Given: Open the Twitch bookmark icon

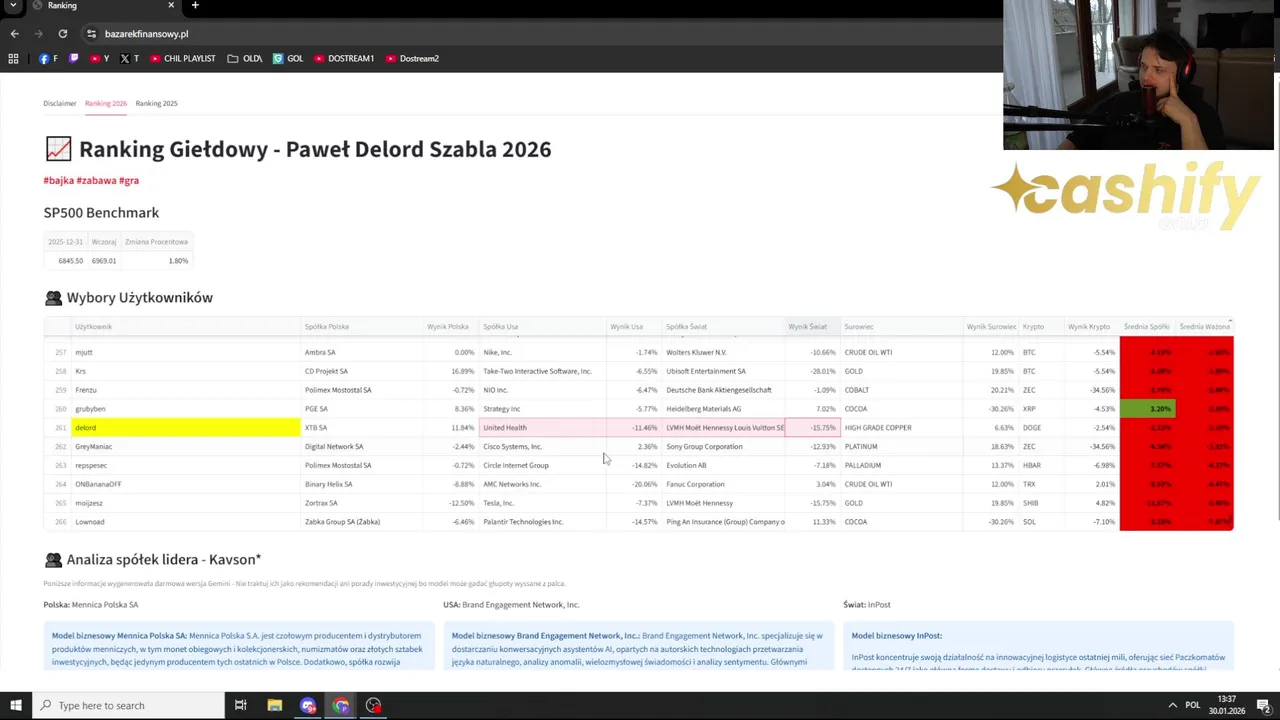Looking at the screenshot, I should (73, 58).
